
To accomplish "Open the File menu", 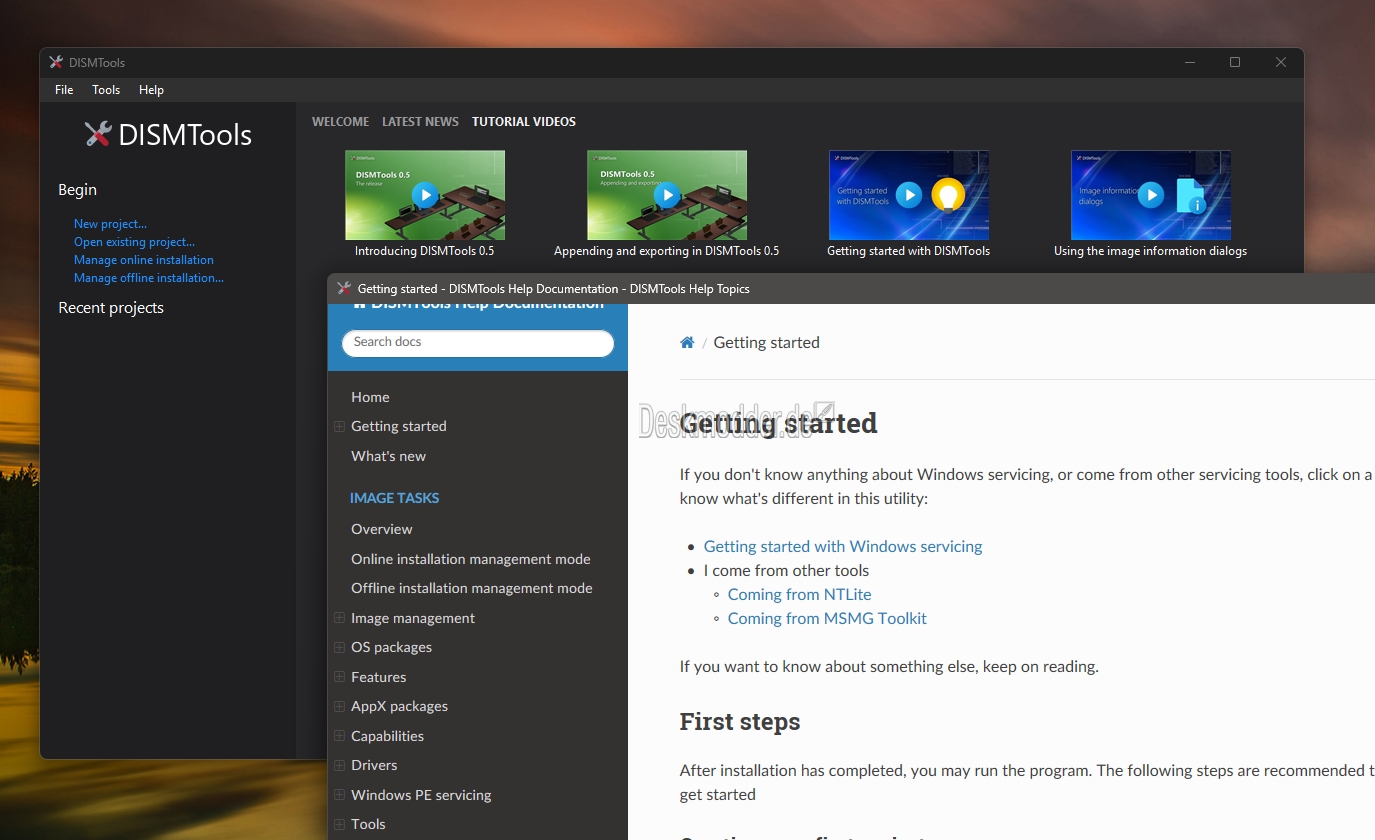I will pos(64,90).
